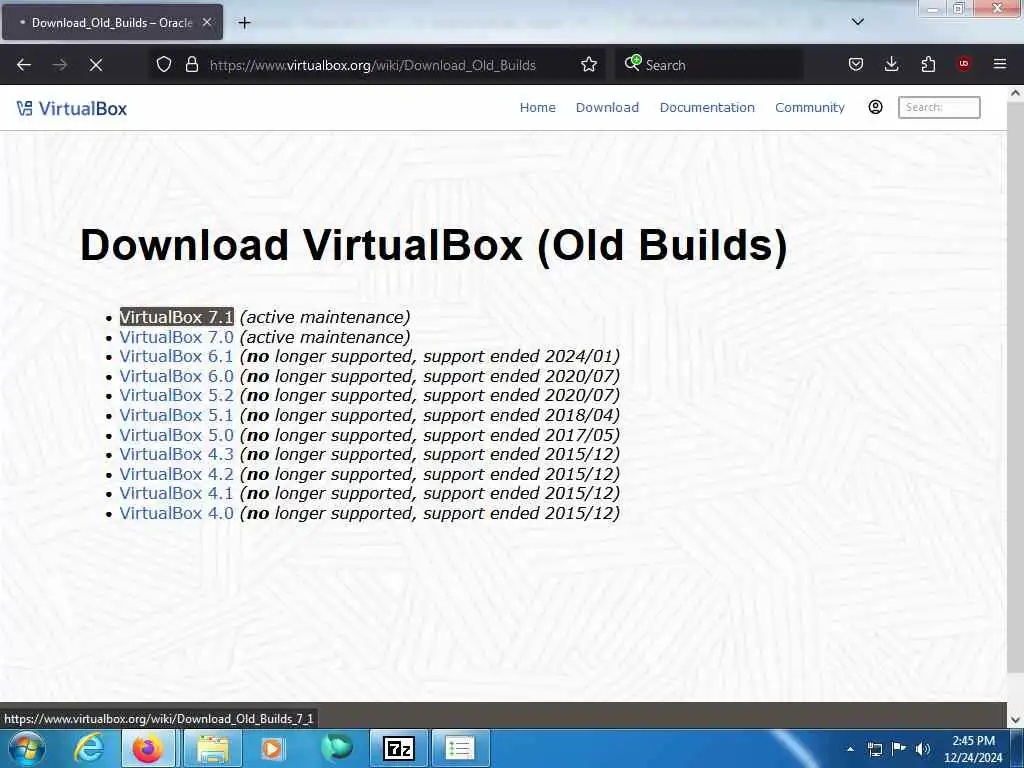The image size is (1024, 768).
Task: Open a new tab with the plus button
Action: (x=244, y=23)
